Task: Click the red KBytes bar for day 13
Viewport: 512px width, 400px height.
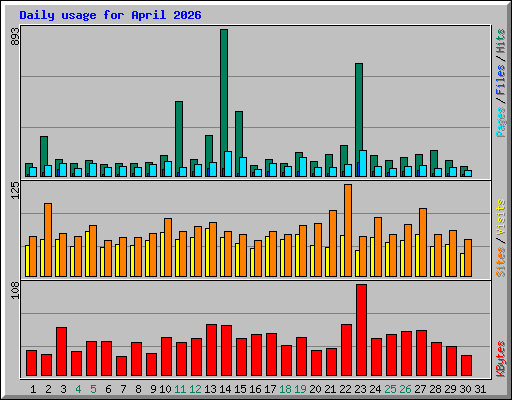Action: coord(211,350)
